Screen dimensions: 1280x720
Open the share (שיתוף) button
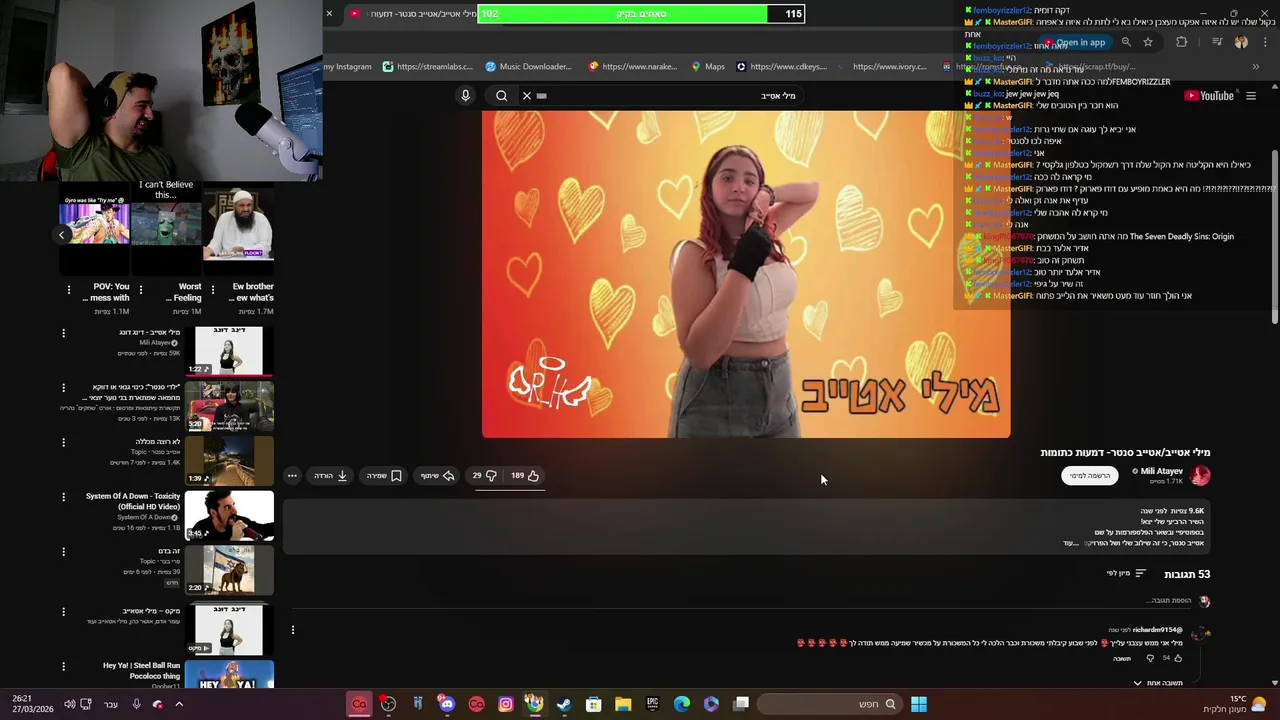pos(437,476)
